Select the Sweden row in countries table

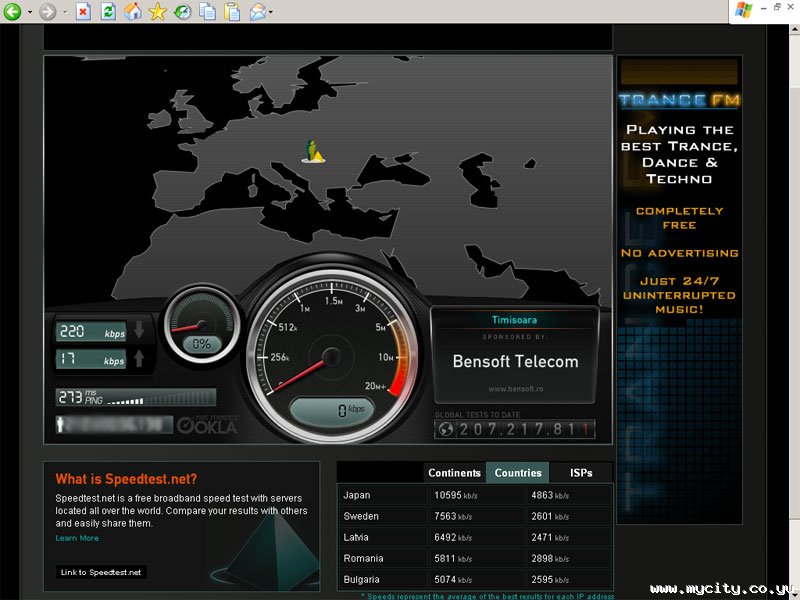(475, 516)
